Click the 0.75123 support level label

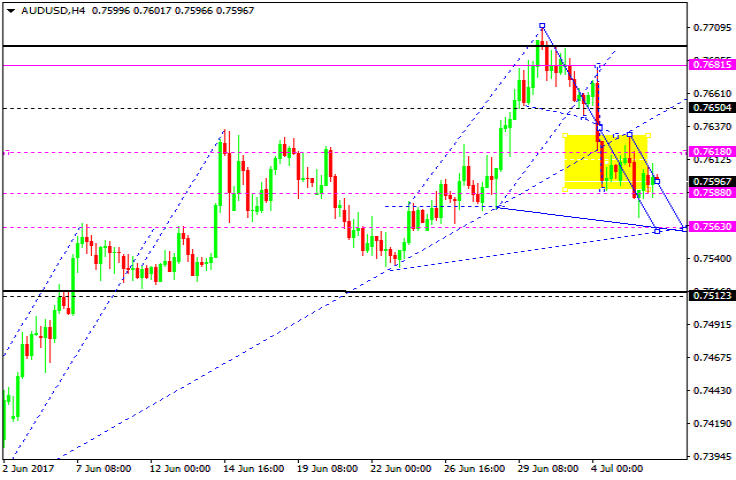(711, 295)
